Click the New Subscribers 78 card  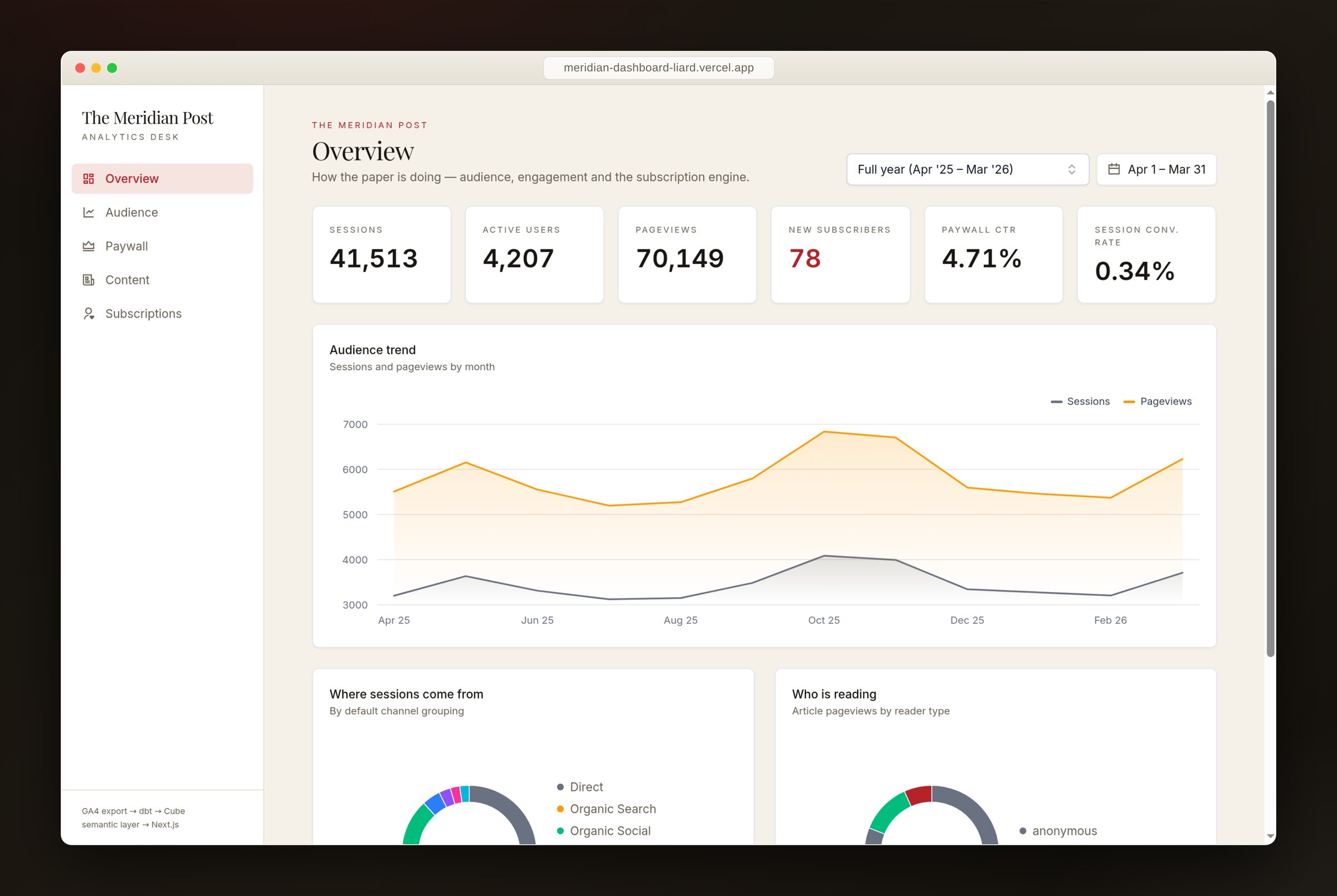pos(840,255)
